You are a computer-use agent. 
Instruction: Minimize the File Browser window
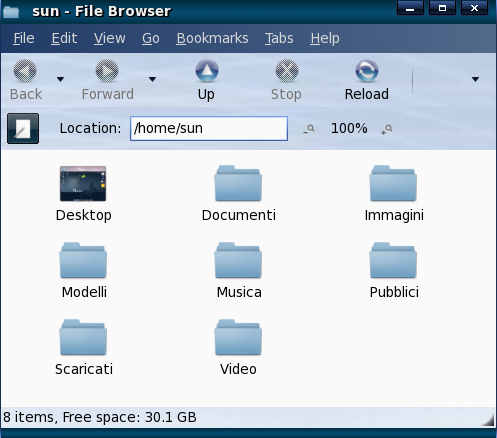(410, 8)
